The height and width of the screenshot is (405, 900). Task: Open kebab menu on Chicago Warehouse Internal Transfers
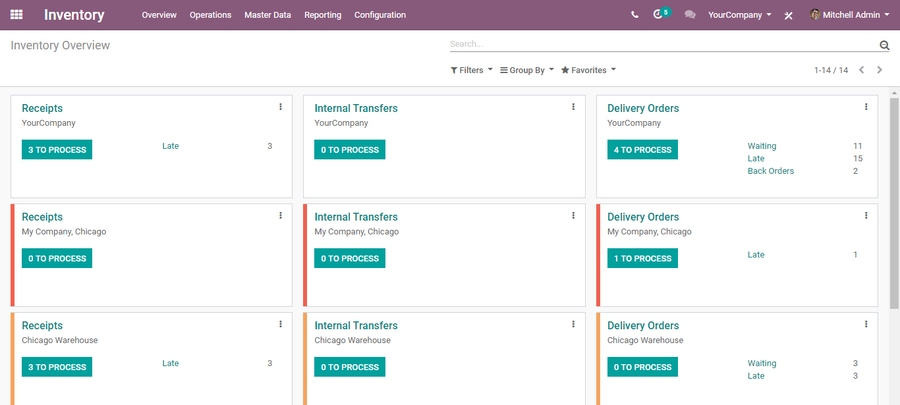click(x=573, y=324)
